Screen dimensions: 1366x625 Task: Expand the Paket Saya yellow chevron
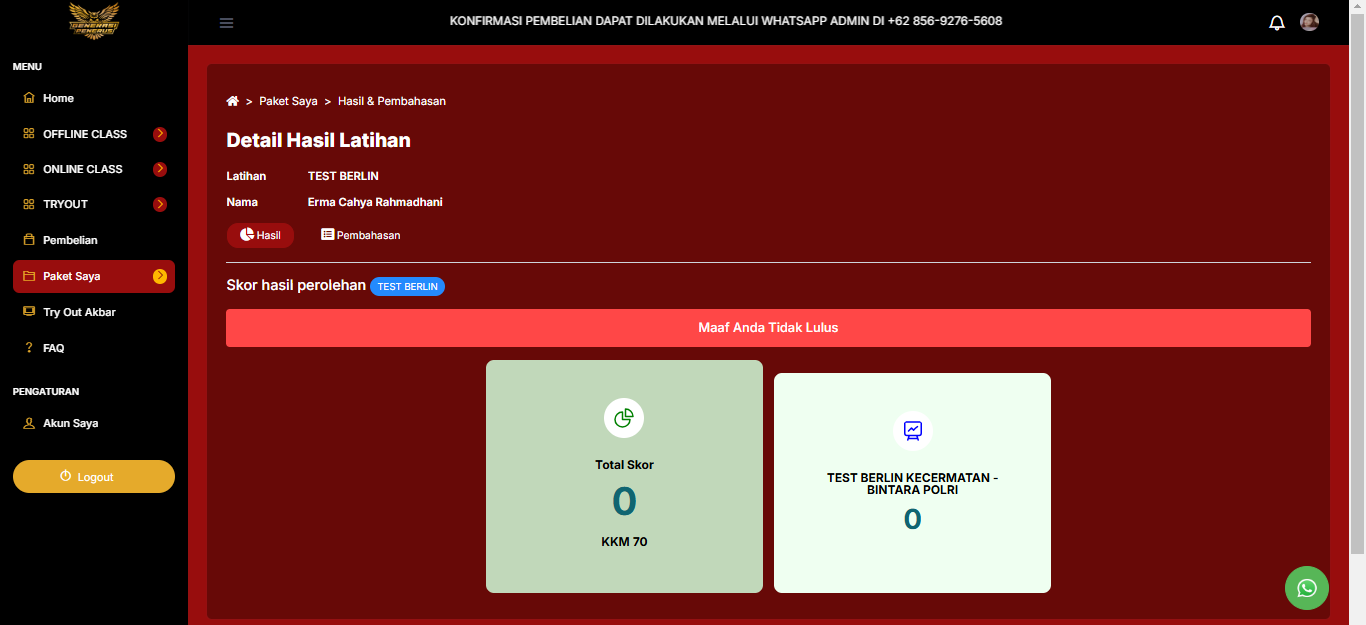160,276
